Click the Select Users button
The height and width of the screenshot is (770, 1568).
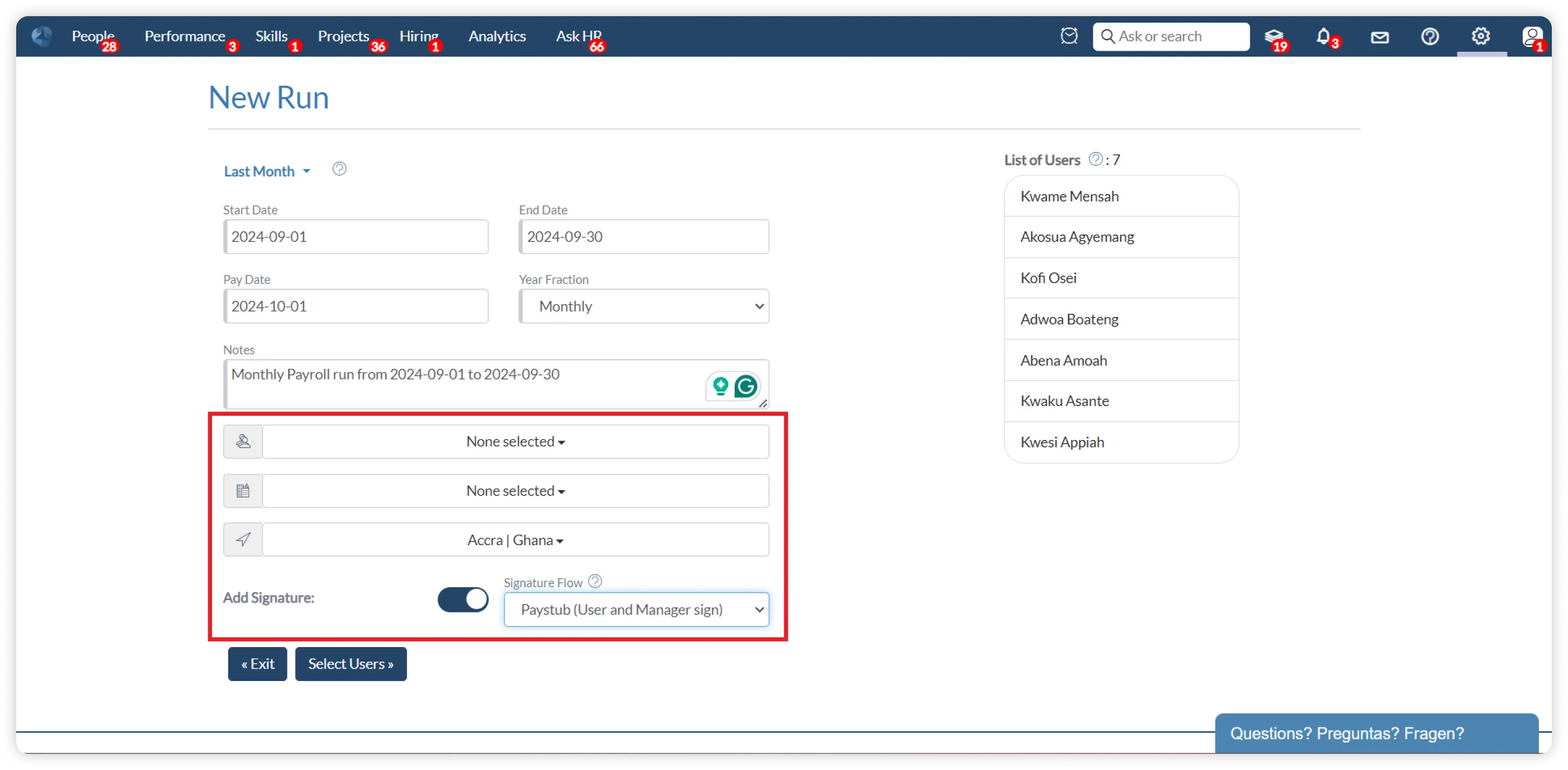351,664
